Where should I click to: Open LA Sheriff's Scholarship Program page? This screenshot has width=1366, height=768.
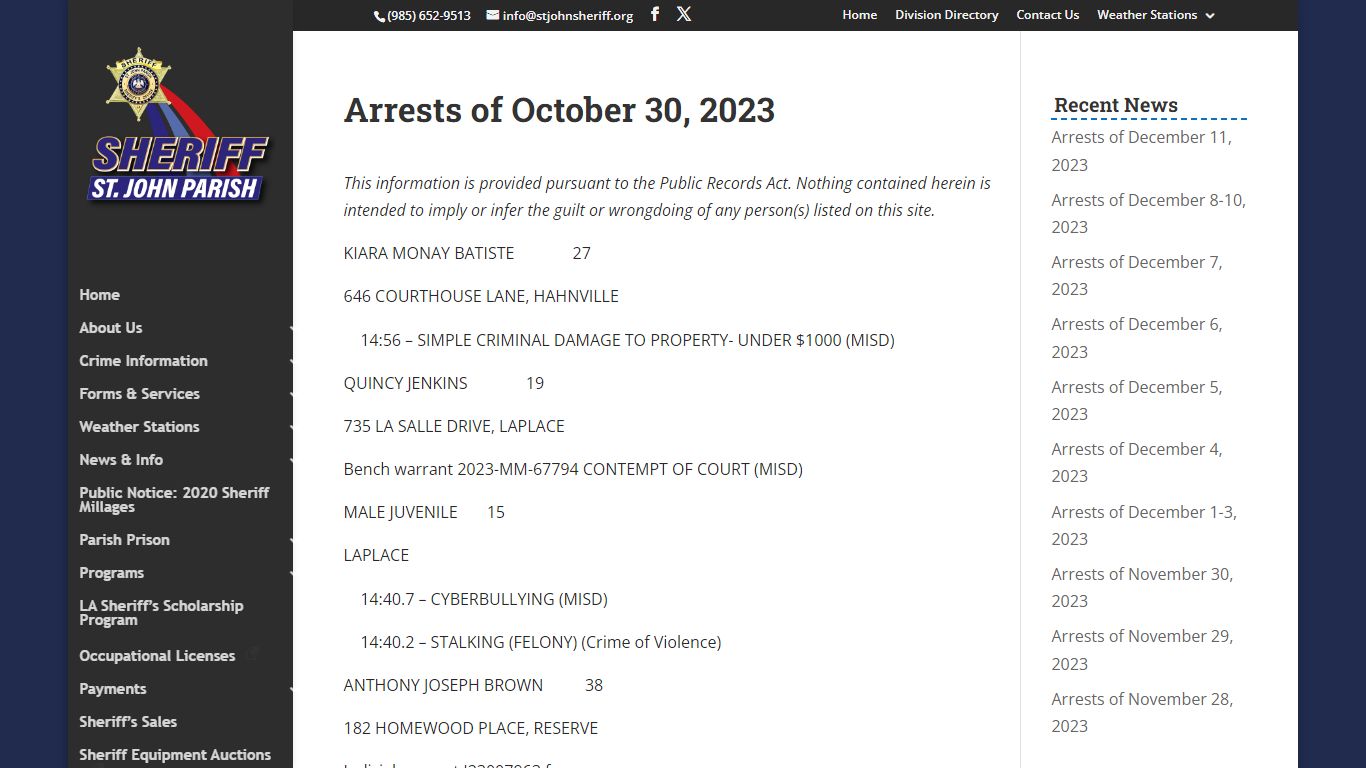click(161, 613)
